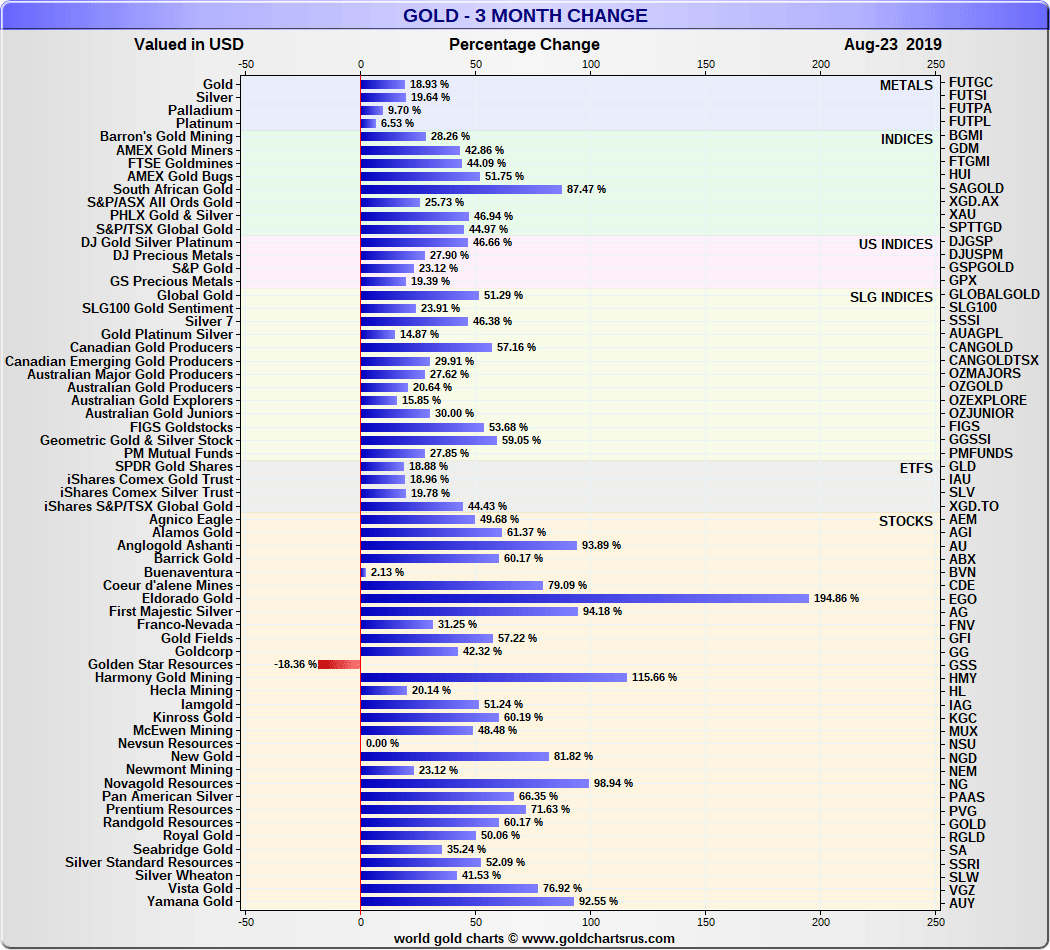Viewport: 1050px width, 950px height.
Task: Click the Silver bar value "19.64 %"
Action: point(430,97)
